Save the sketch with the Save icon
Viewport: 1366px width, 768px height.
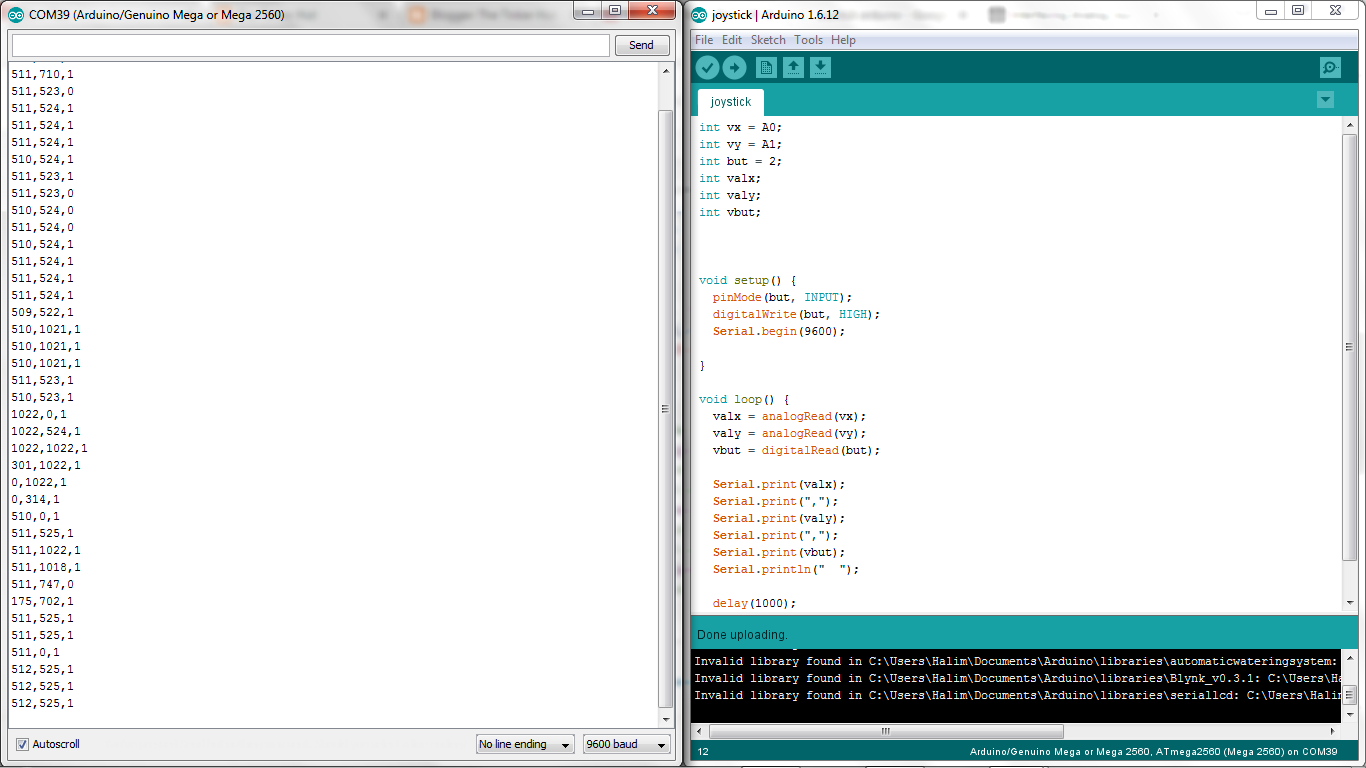click(819, 67)
